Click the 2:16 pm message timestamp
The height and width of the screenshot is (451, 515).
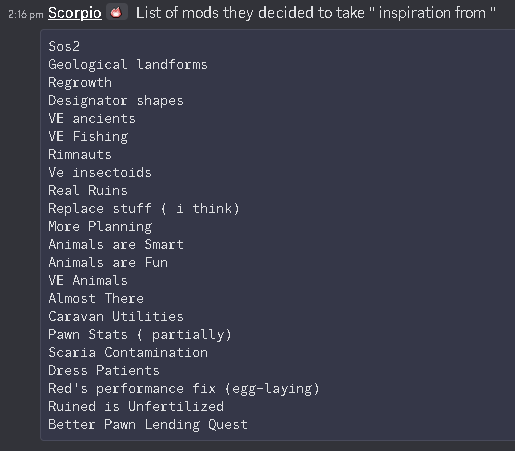coord(26,14)
